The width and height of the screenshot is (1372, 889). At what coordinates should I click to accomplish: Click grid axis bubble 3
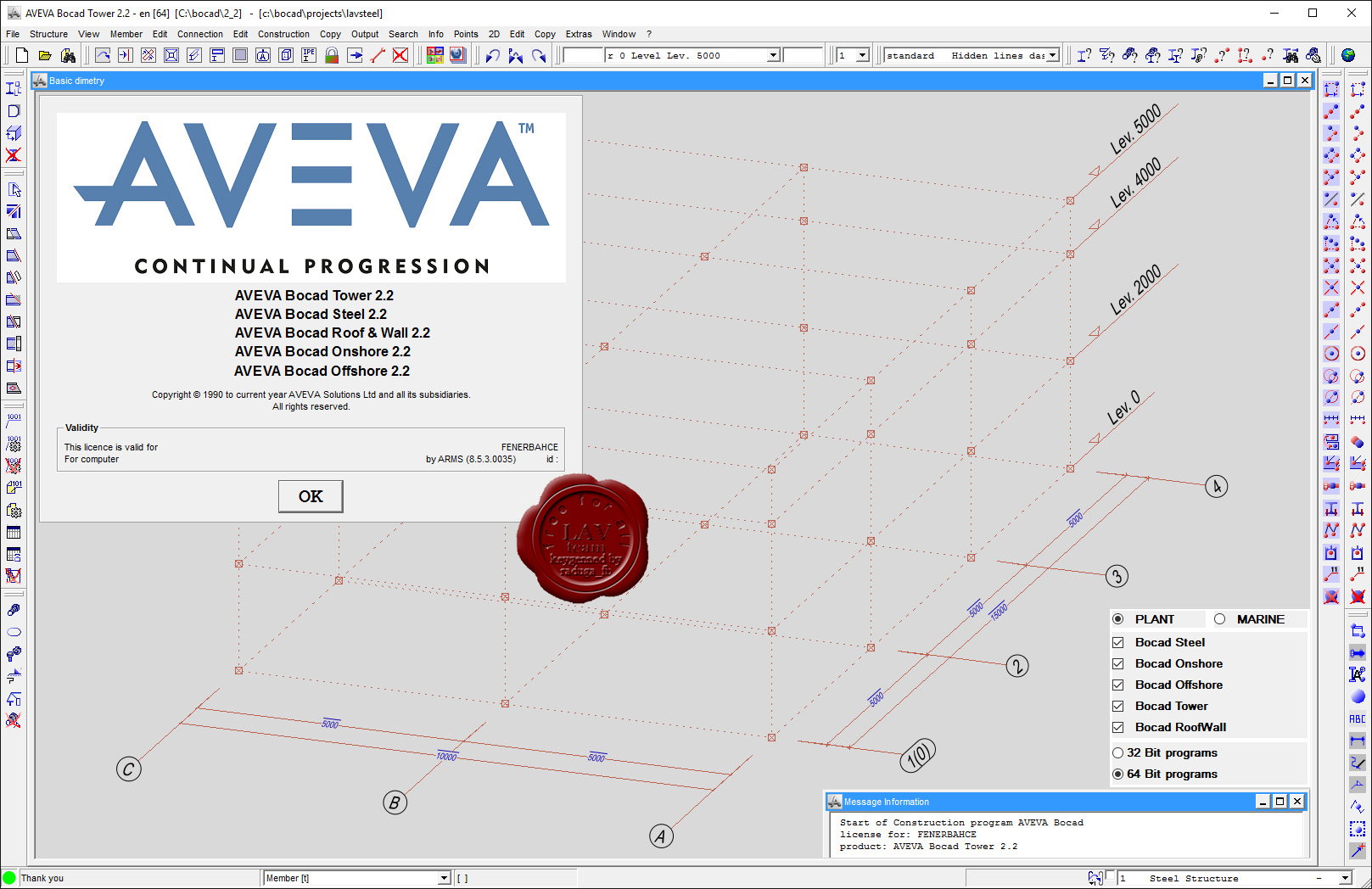pyautogui.click(x=1117, y=576)
